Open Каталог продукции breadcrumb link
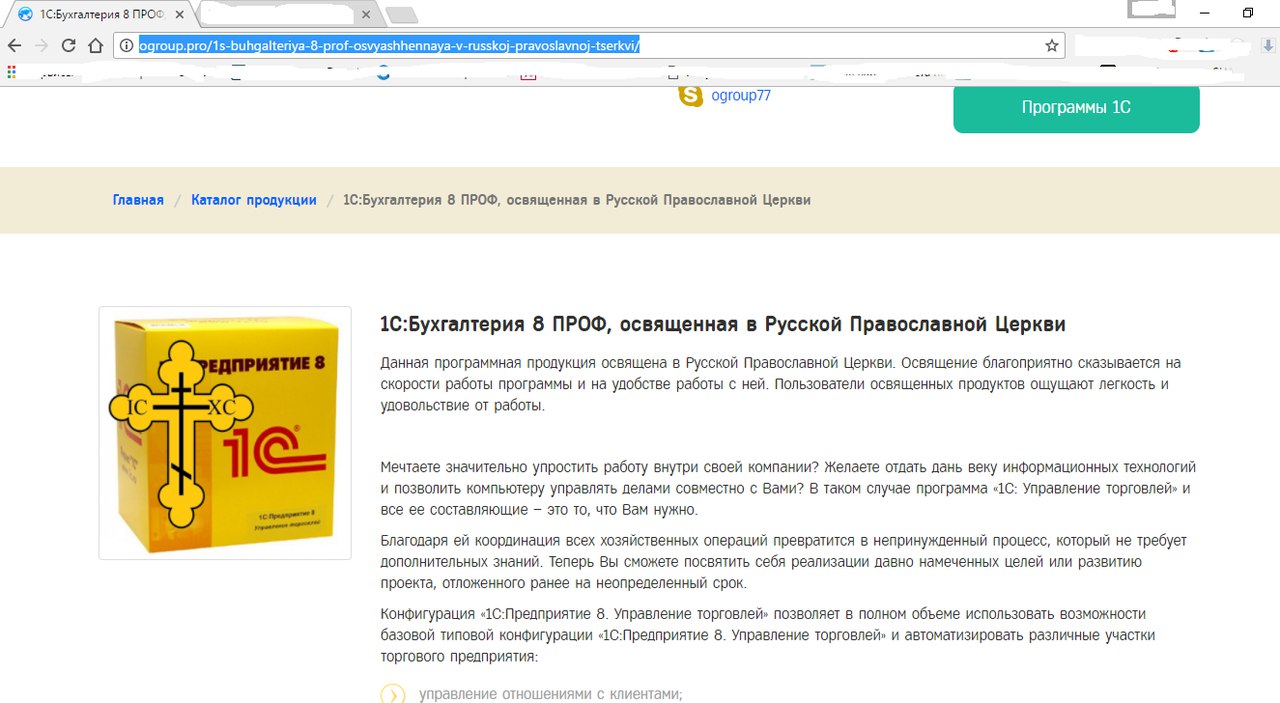 pos(254,200)
